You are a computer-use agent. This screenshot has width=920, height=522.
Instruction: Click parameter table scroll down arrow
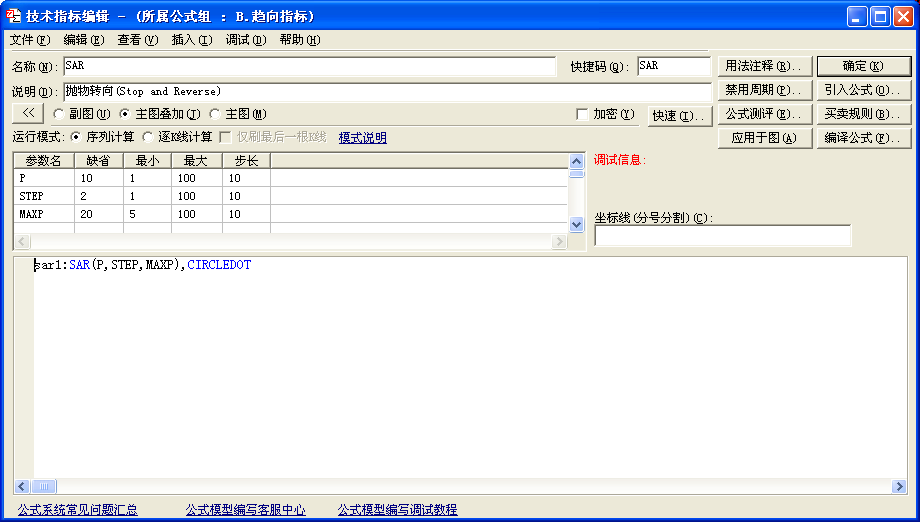[x=577, y=224]
